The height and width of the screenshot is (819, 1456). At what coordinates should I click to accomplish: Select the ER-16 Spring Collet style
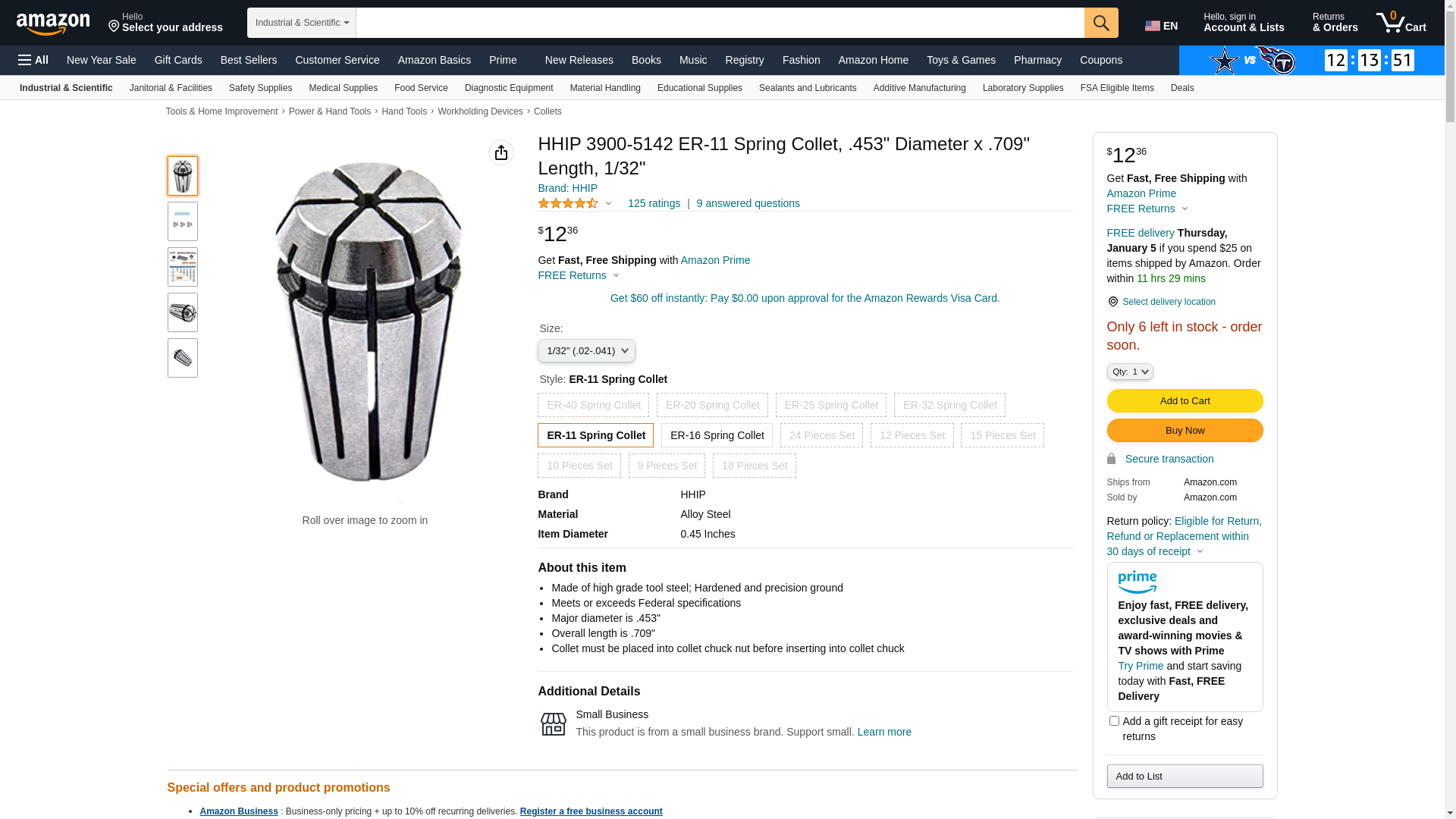point(717,435)
